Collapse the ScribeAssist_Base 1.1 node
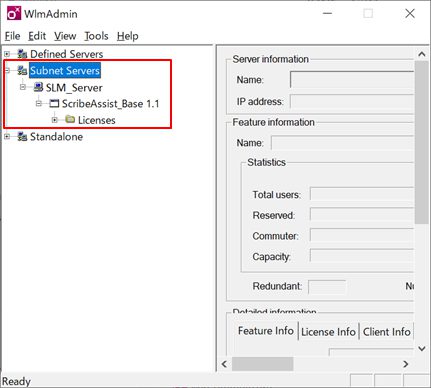This screenshot has width=431, height=388. [39, 104]
